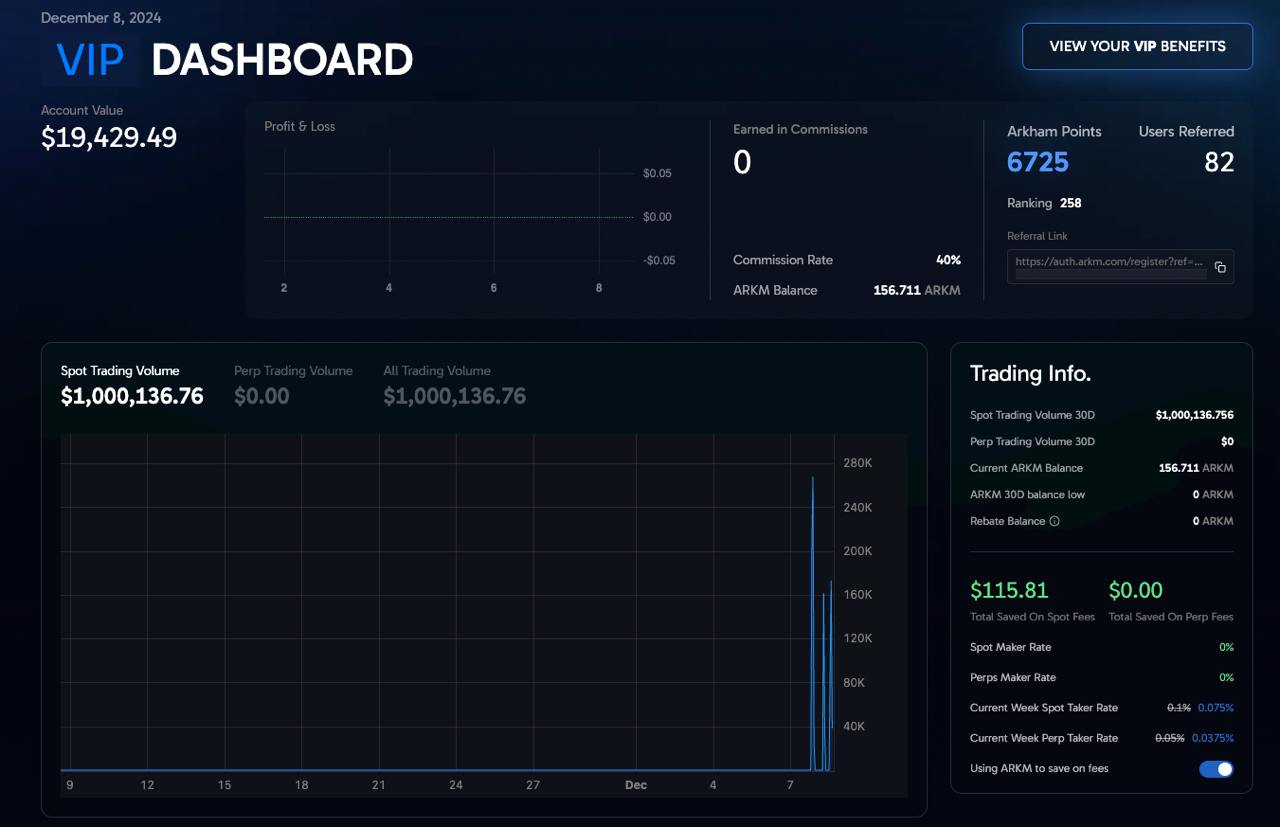Click Current Week Spot Taker Rate 0.075%

[x=1216, y=708]
